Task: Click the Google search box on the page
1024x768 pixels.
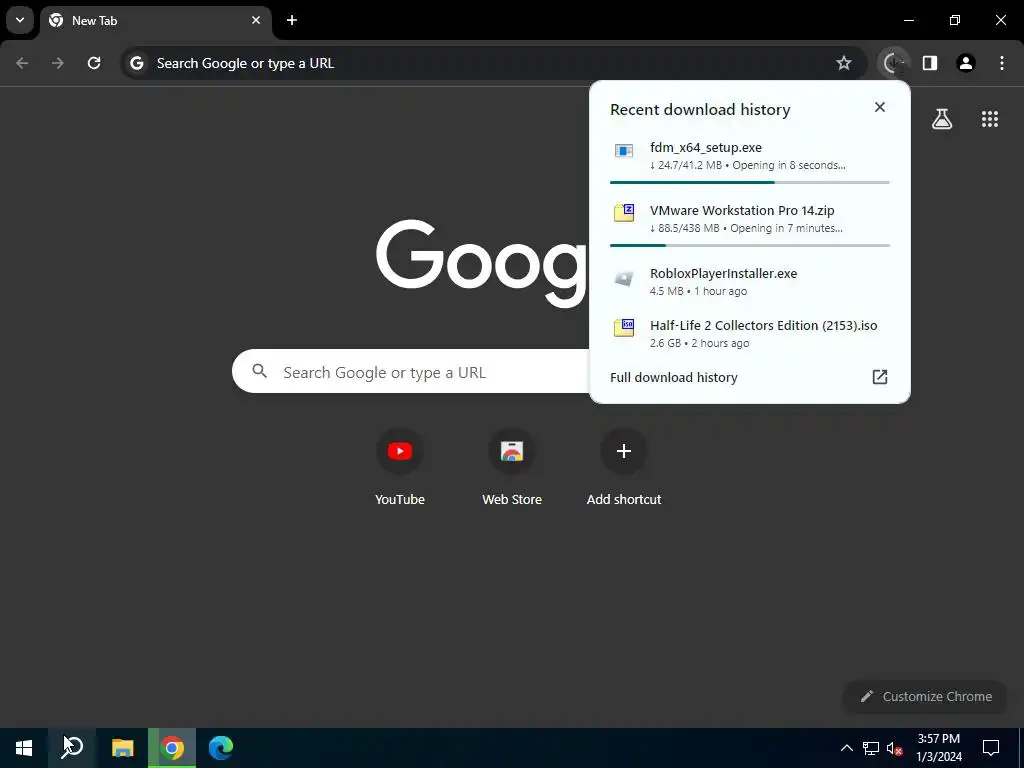Action: [411, 372]
